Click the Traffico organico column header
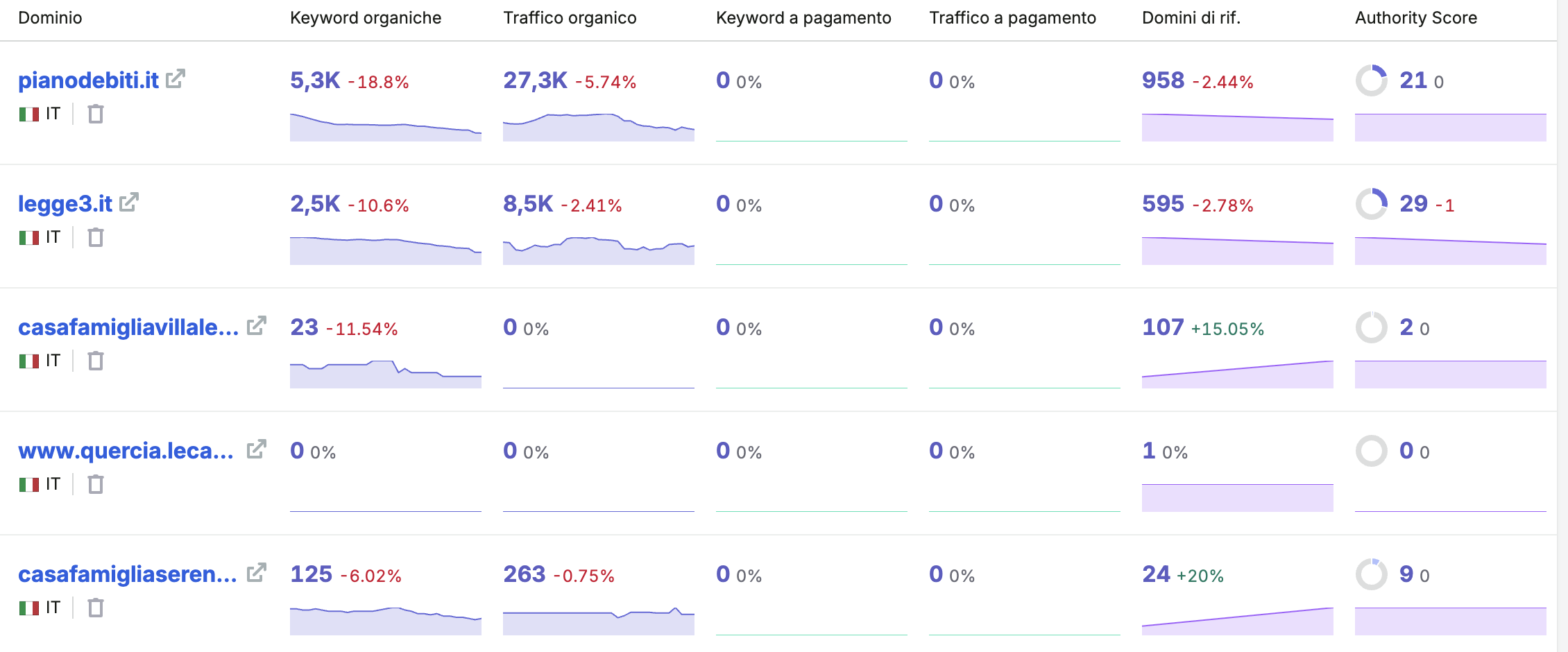 tap(570, 18)
